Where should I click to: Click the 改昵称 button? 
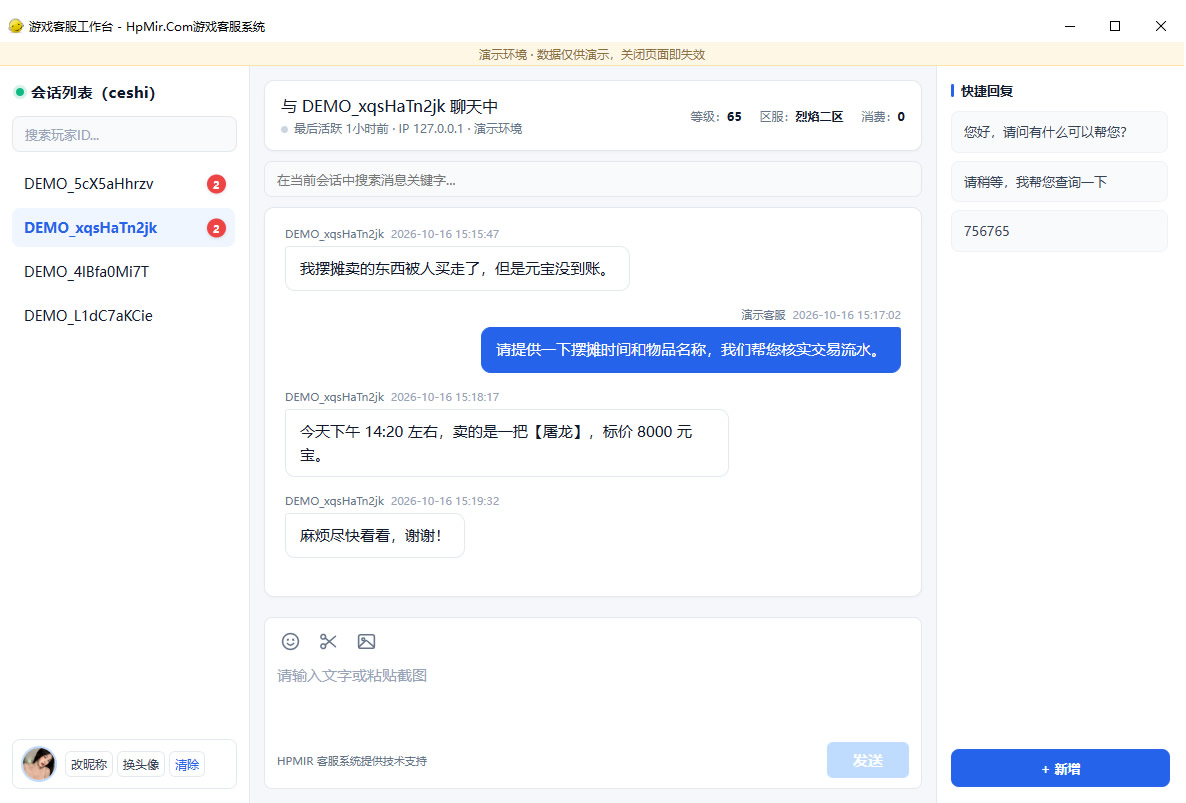coord(88,764)
